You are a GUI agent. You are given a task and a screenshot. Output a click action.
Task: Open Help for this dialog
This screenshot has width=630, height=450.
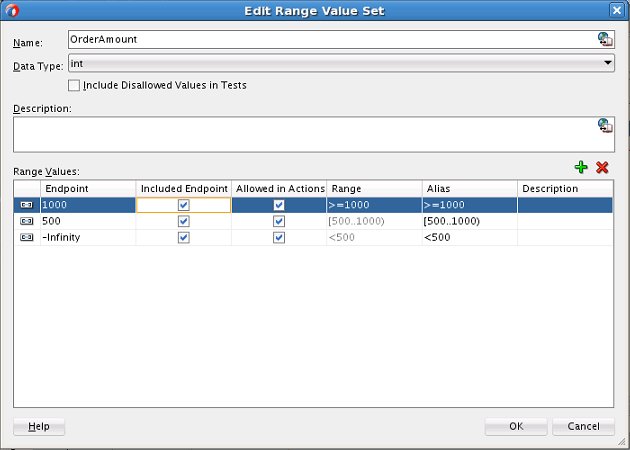pyautogui.click(x=39, y=426)
